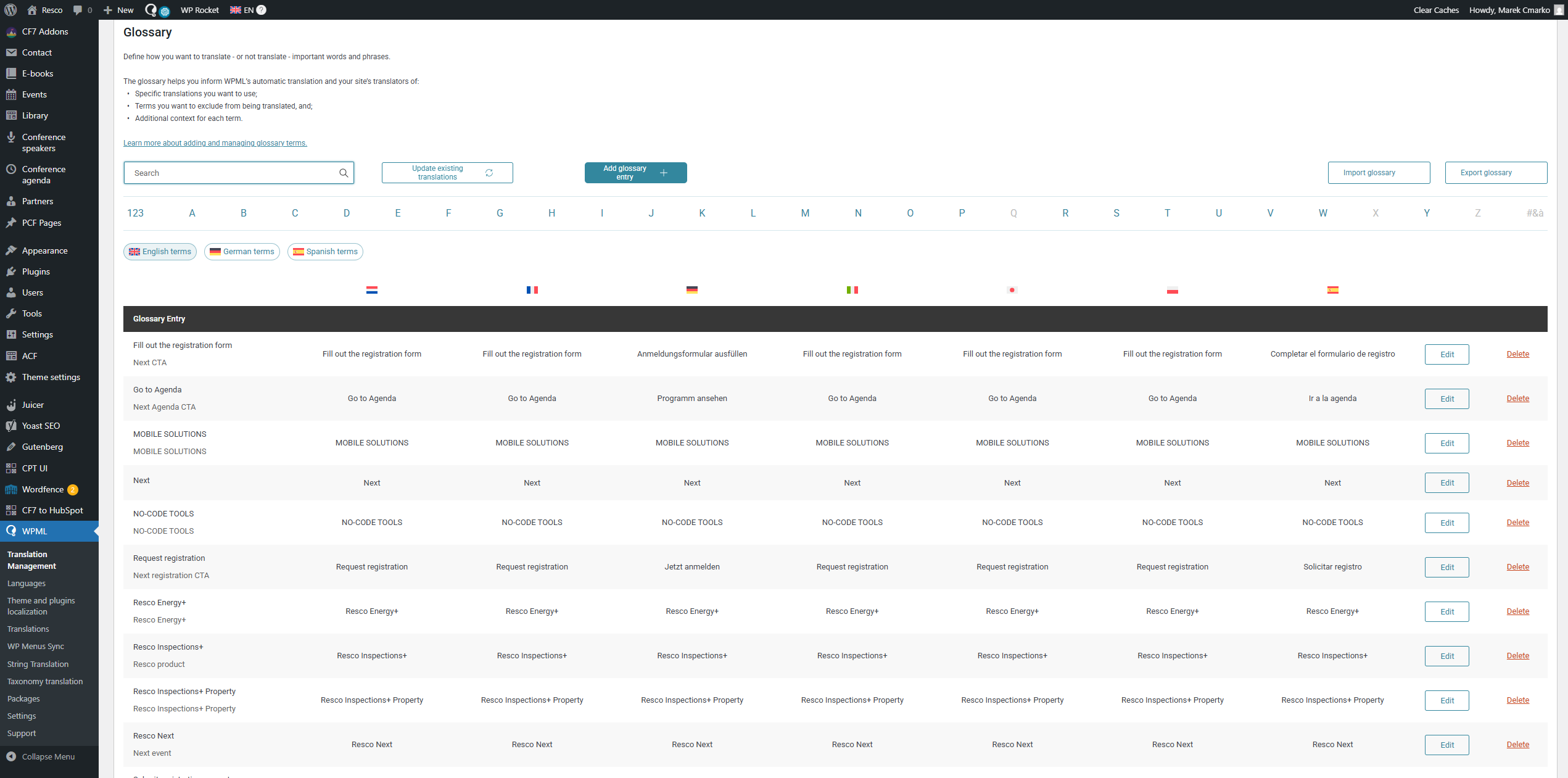The image size is (1568, 778).
Task: Toggle the English terms filter
Action: point(160,252)
